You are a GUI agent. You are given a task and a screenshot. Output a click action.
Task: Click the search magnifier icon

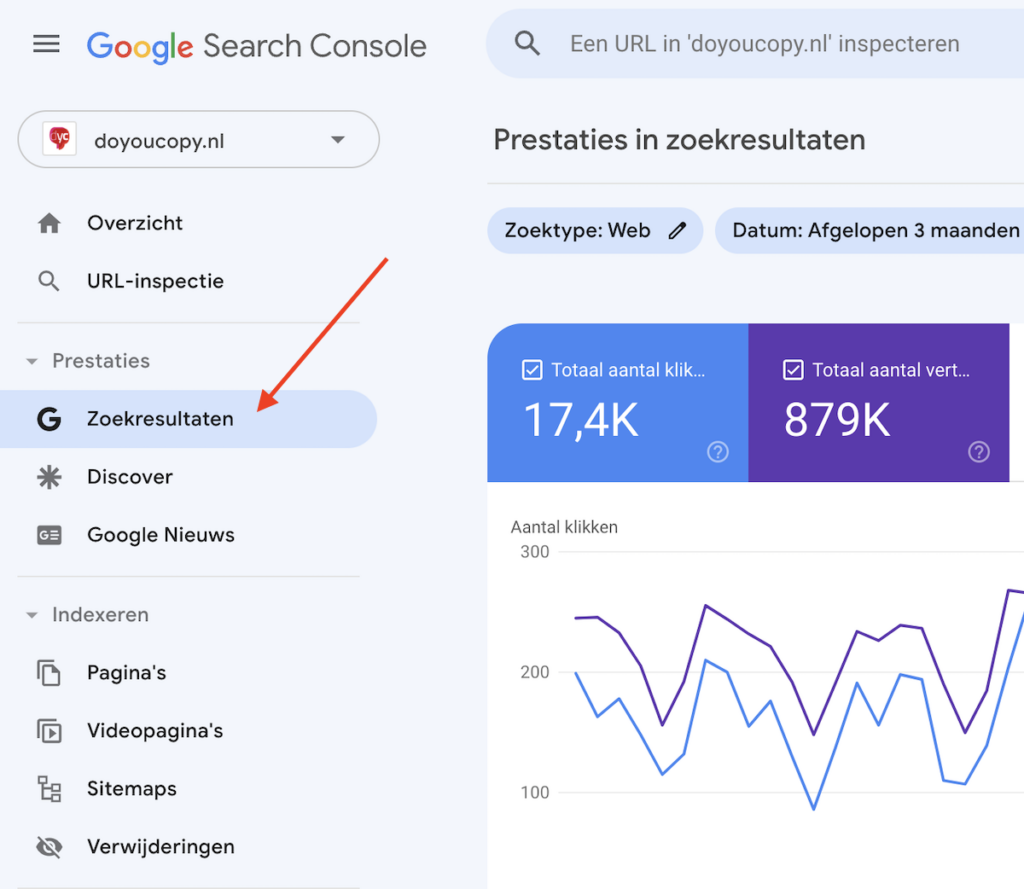527,43
